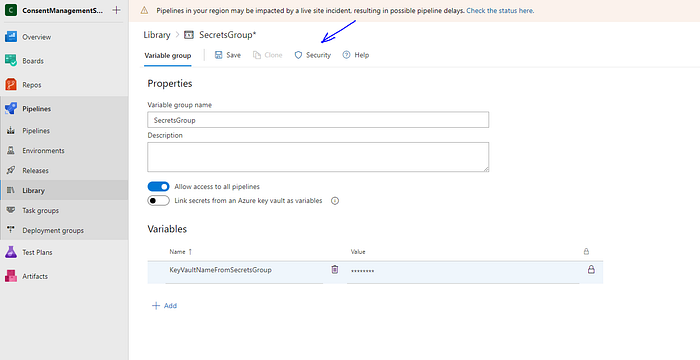Click the Security shield icon

298,55
